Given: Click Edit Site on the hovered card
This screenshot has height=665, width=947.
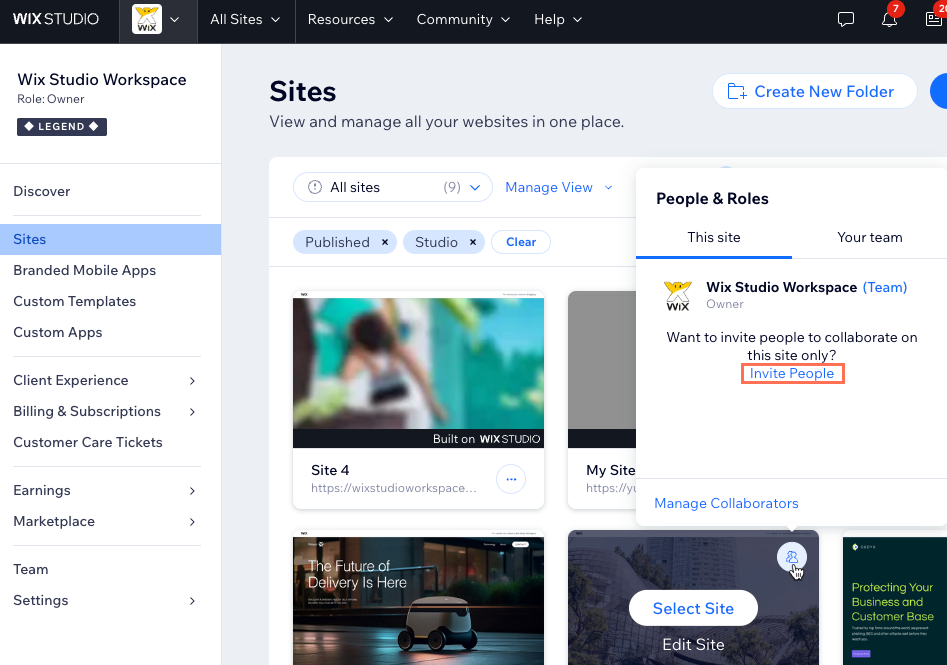Looking at the screenshot, I should pos(693,644).
